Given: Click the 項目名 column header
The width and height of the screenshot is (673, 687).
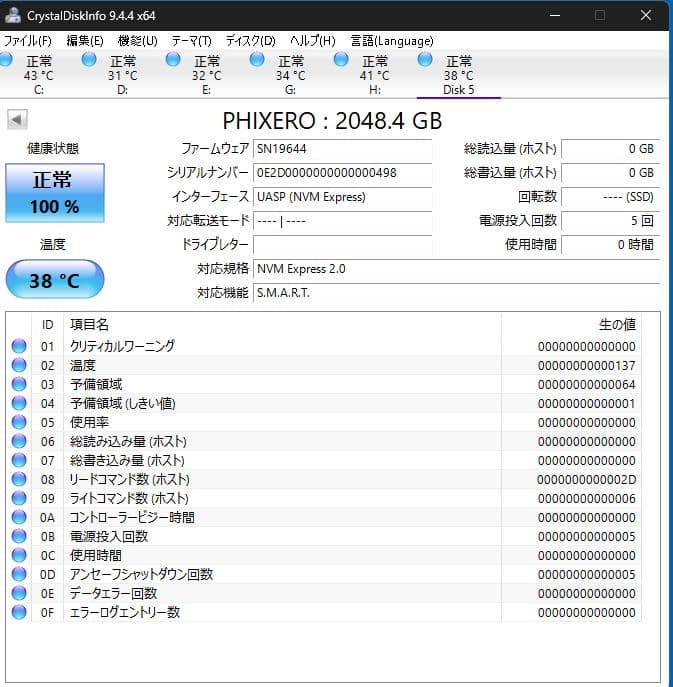Looking at the screenshot, I should (89, 325).
